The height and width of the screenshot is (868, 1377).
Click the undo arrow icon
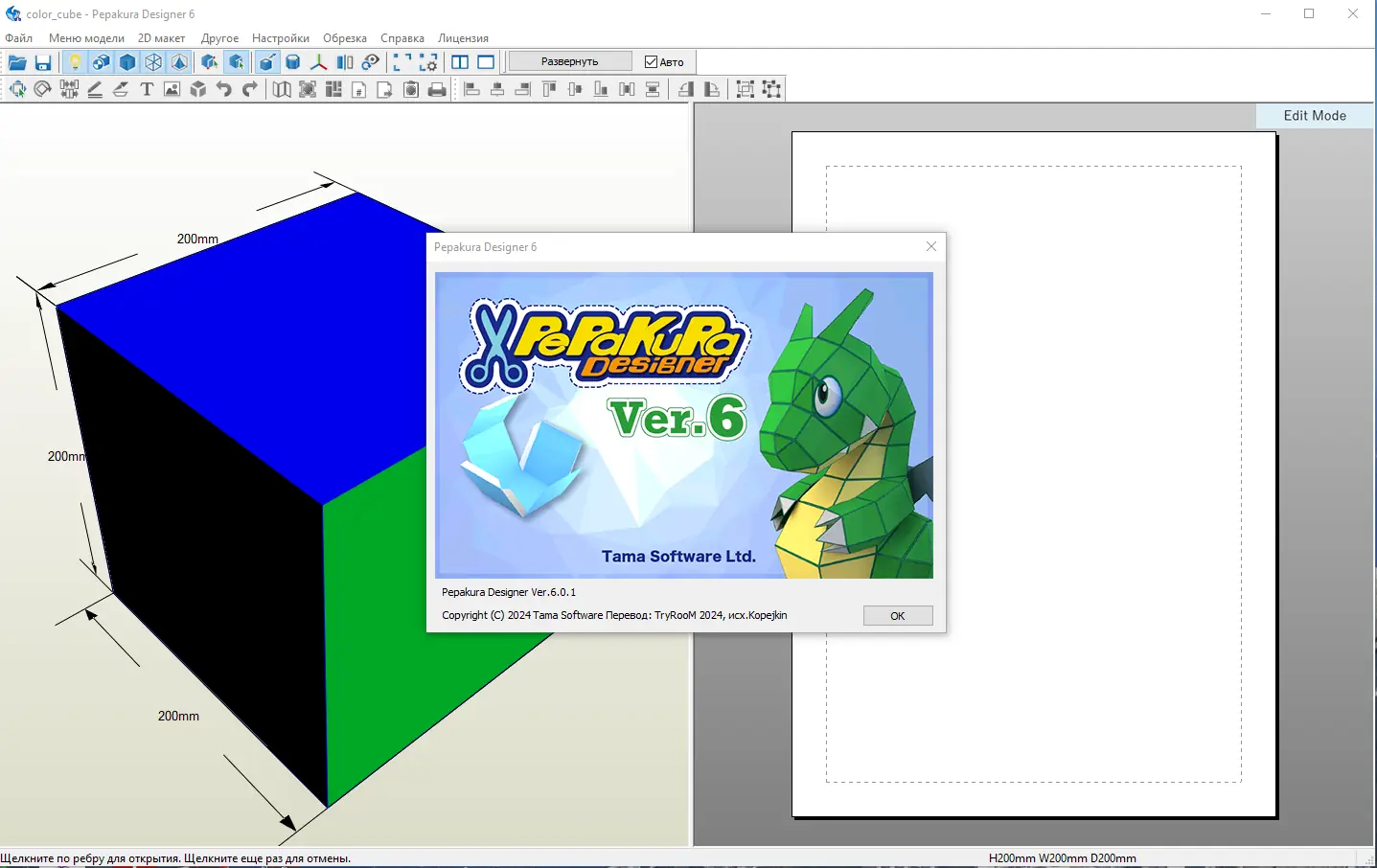pos(224,89)
